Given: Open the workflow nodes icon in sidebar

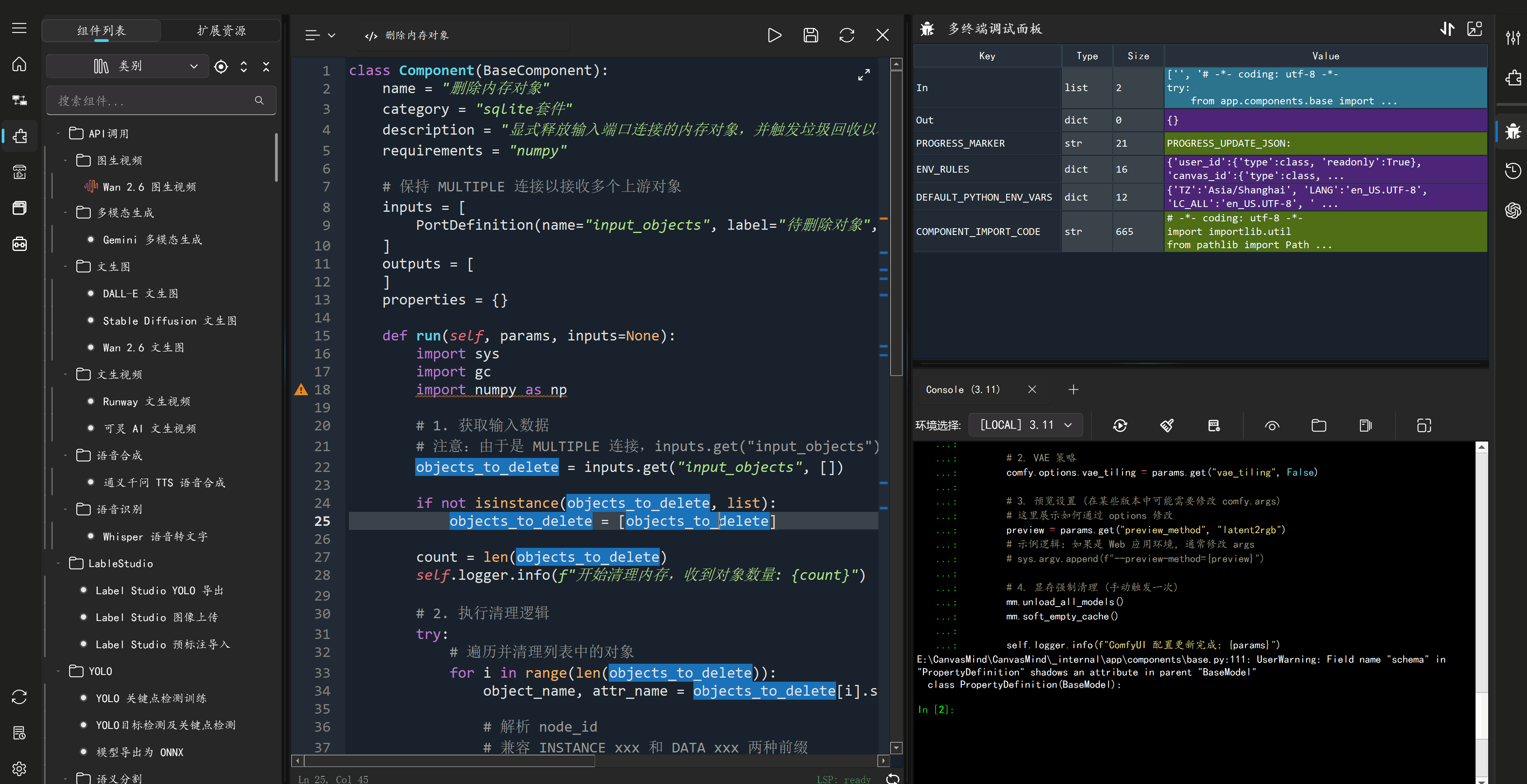Looking at the screenshot, I should (x=20, y=100).
